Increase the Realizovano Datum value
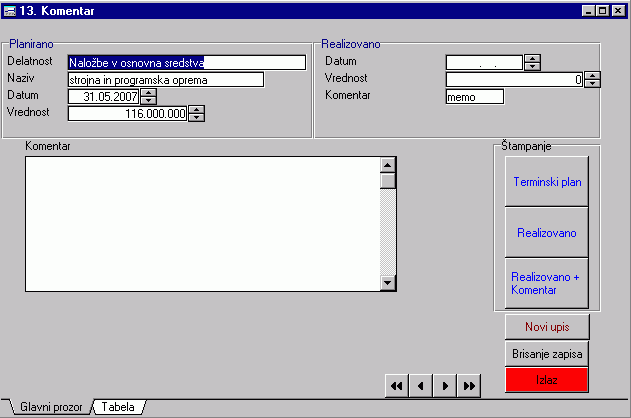The width and height of the screenshot is (631, 418). click(x=532, y=59)
